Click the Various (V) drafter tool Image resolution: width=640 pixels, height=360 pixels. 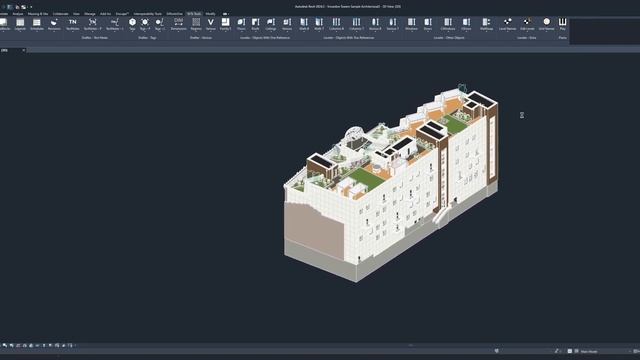(x=211, y=24)
